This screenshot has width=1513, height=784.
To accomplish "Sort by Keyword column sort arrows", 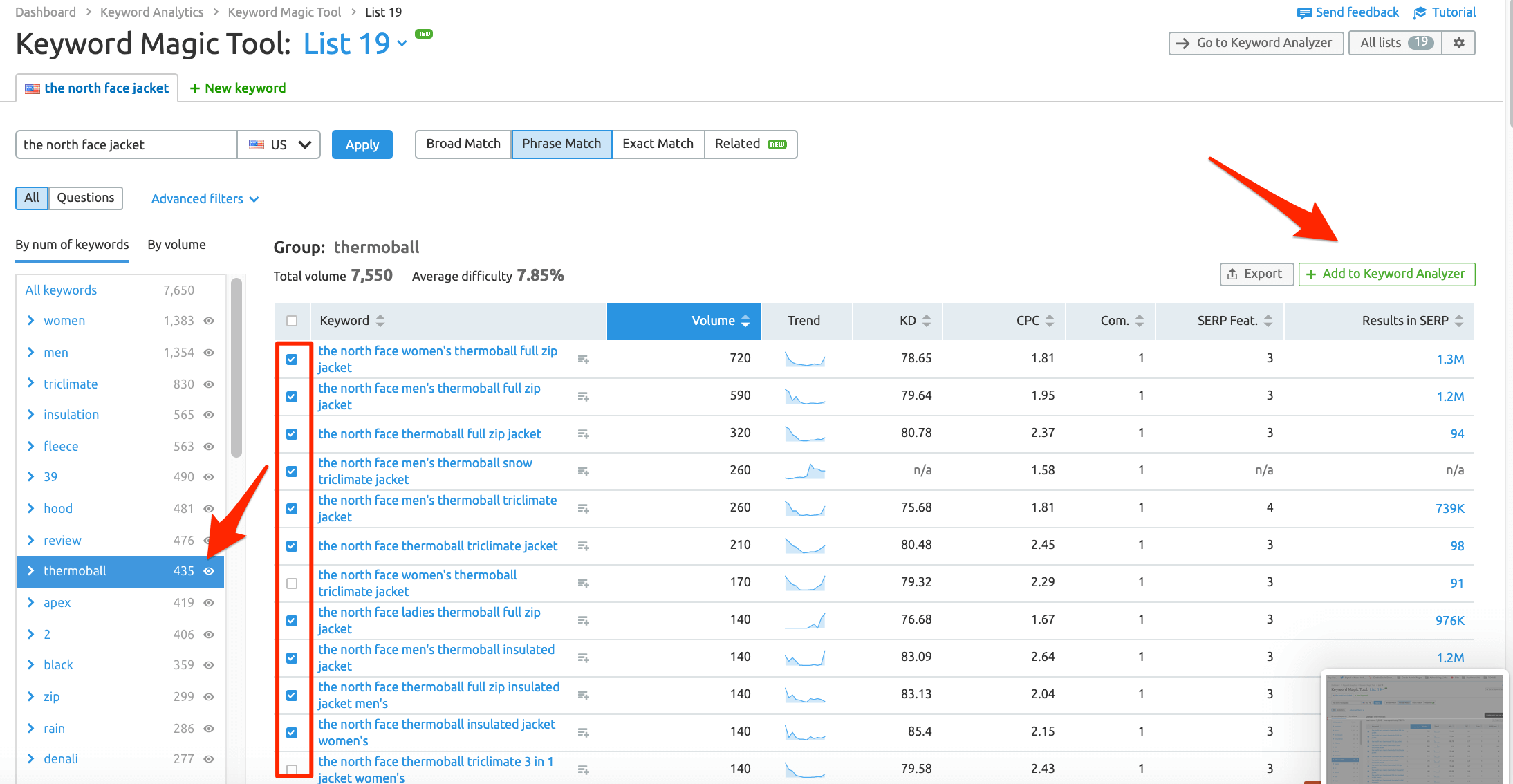I will [380, 321].
